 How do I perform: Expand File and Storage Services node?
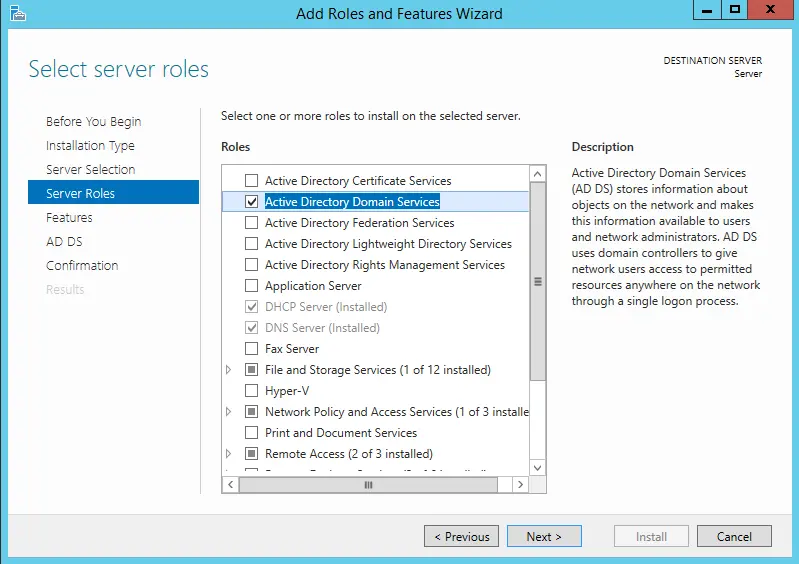tap(229, 370)
